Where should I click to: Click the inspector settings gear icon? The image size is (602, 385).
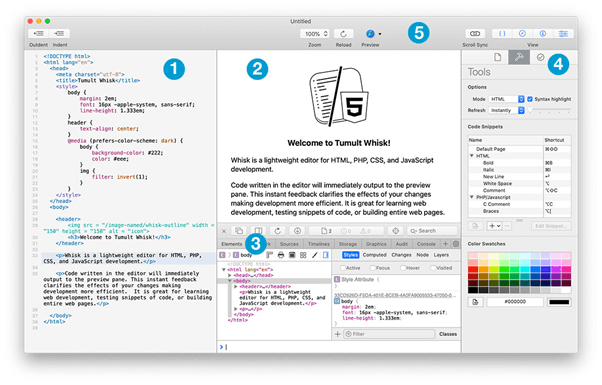tap(456, 244)
